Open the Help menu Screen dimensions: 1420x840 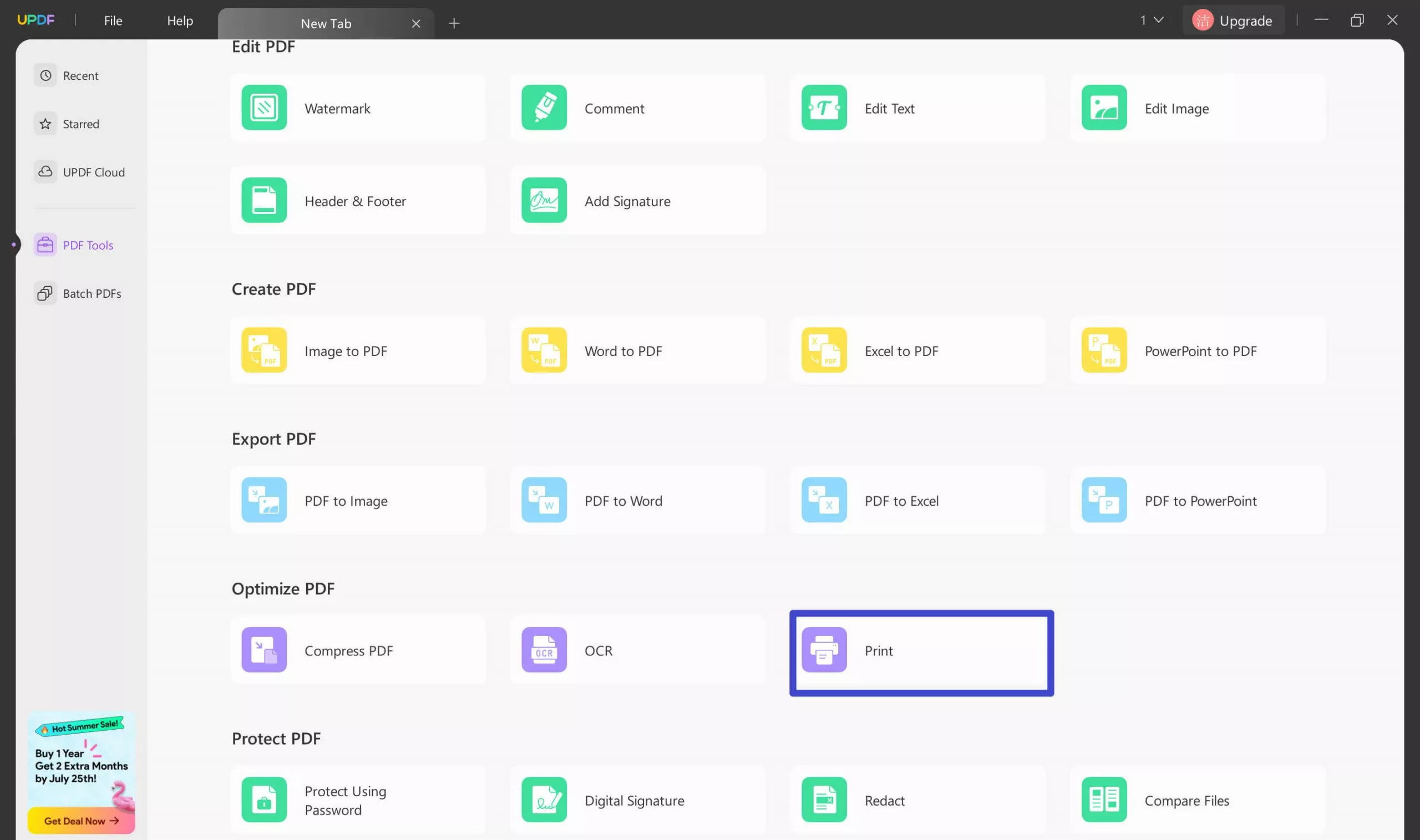tap(180, 21)
